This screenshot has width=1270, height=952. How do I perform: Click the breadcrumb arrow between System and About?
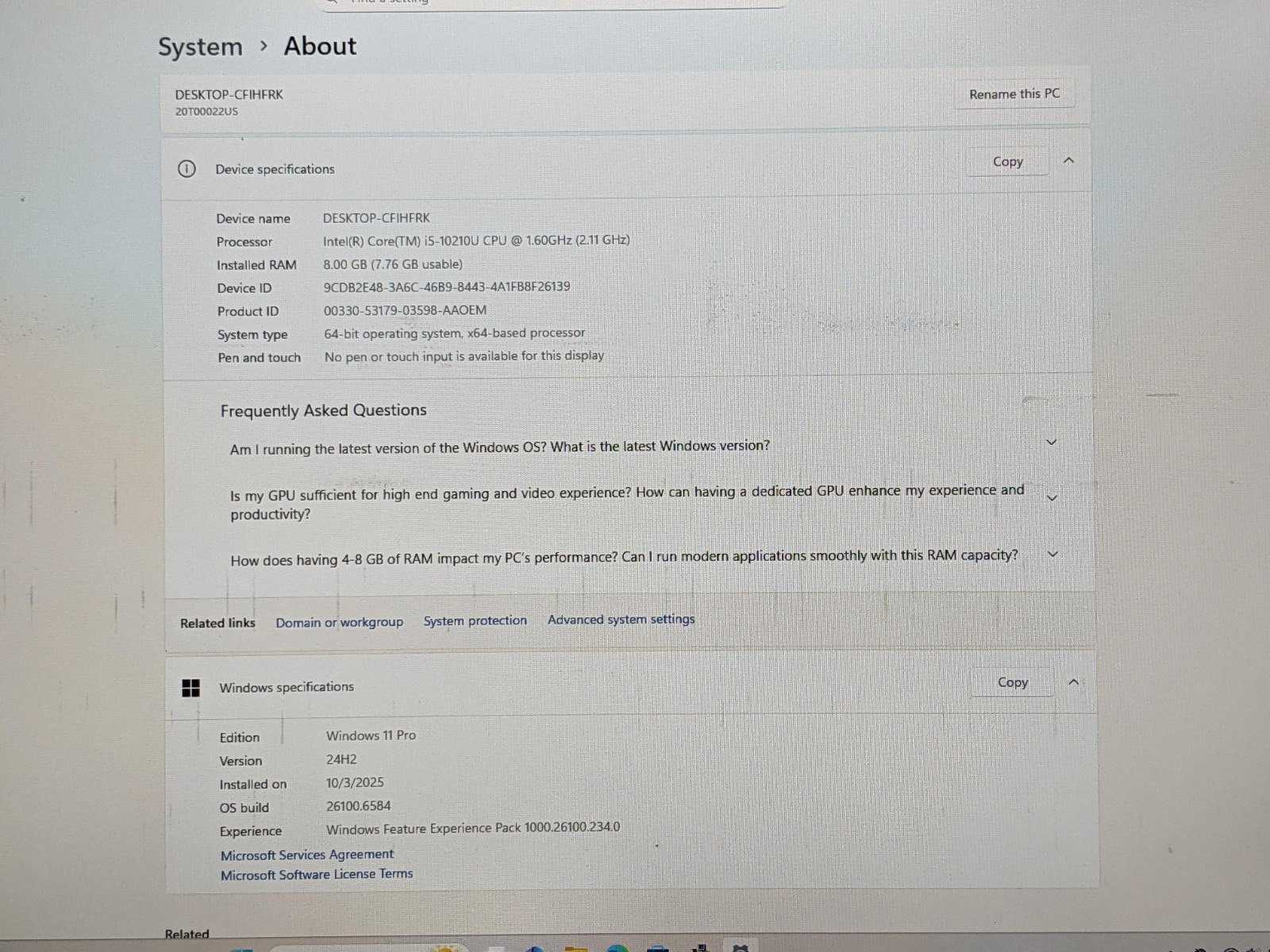click(264, 47)
